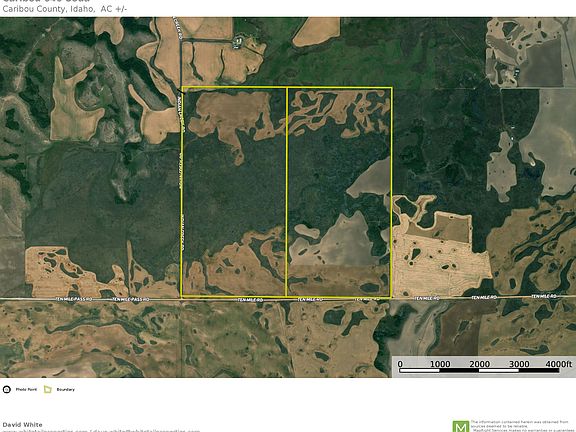Click the black-and-white map scale bar

click(x=479, y=371)
